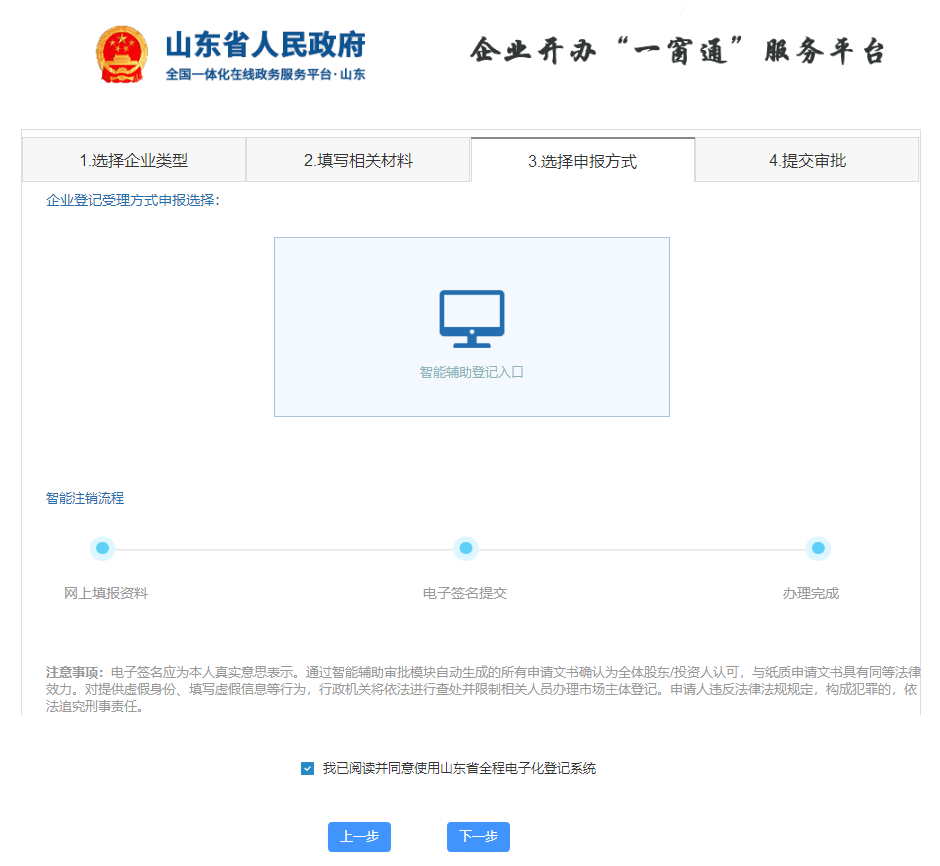This screenshot has width=940, height=866.
Task: Click the 上一步 button
Action: pyautogui.click(x=359, y=837)
